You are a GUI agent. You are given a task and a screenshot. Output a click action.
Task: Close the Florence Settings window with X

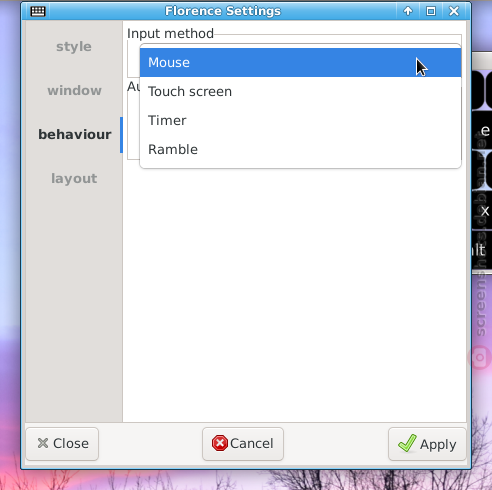pos(454,11)
